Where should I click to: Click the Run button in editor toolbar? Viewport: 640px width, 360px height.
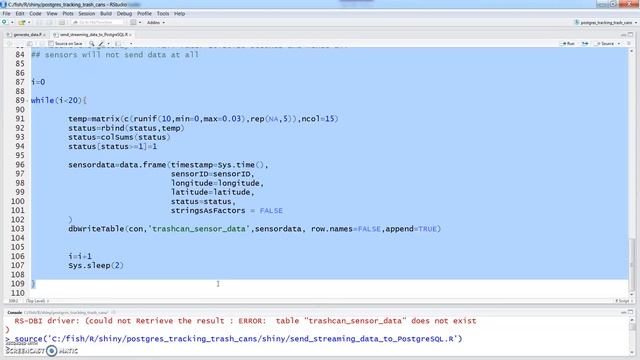[x=567, y=43]
